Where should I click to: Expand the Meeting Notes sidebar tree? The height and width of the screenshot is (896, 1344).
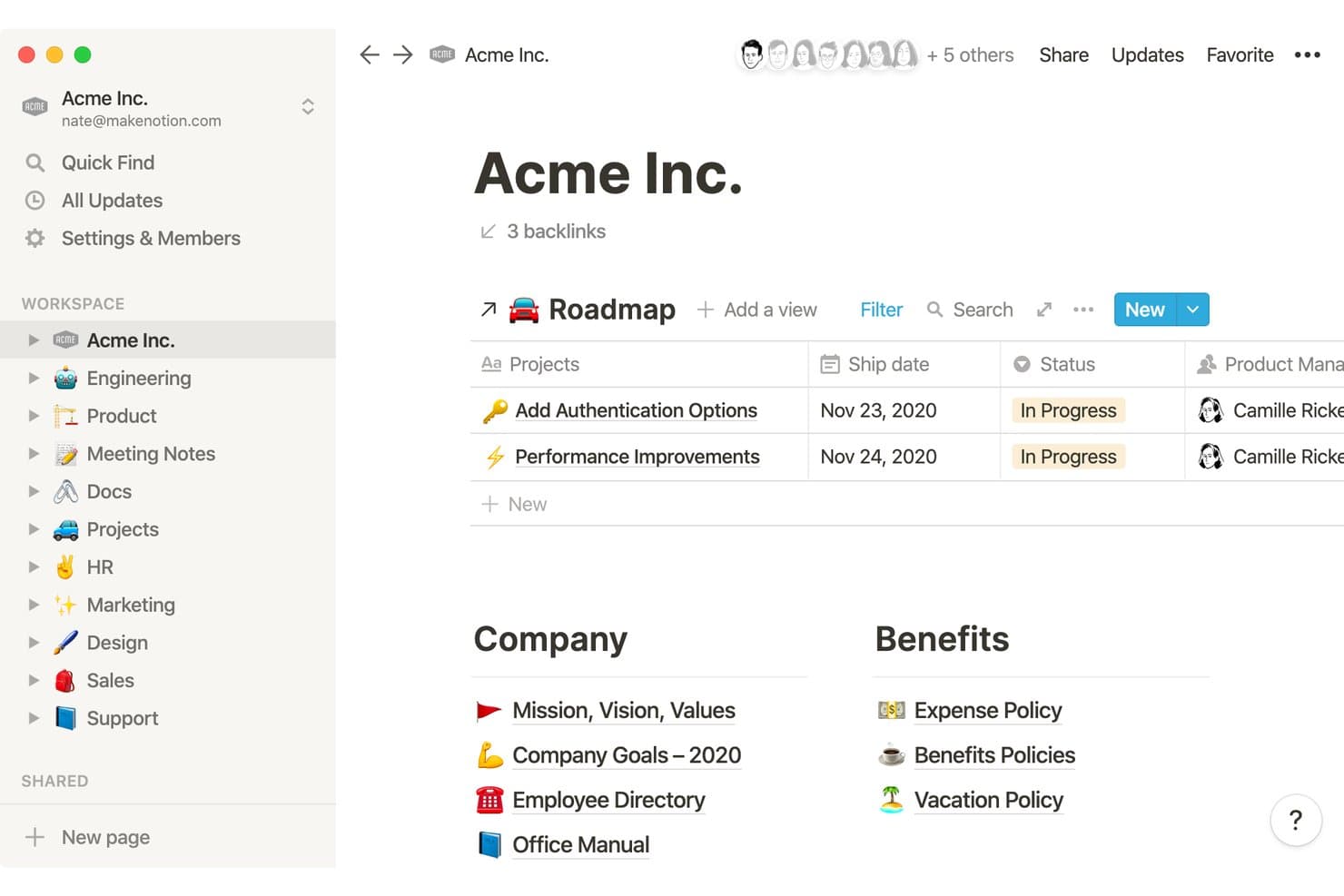coord(34,453)
